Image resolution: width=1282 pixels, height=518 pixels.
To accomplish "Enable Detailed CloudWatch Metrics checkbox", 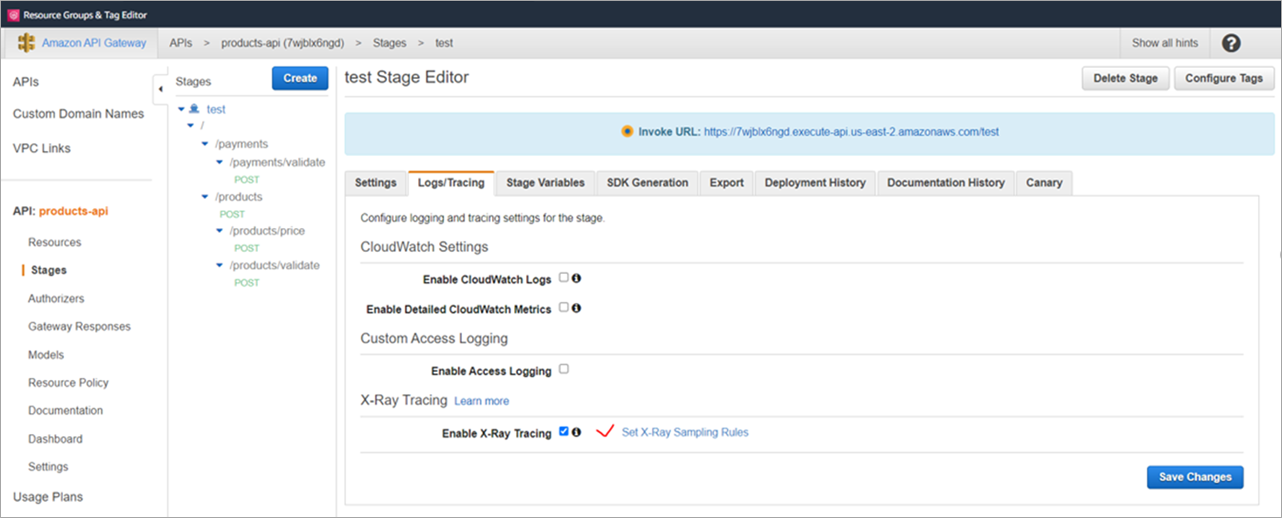I will click(564, 308).
